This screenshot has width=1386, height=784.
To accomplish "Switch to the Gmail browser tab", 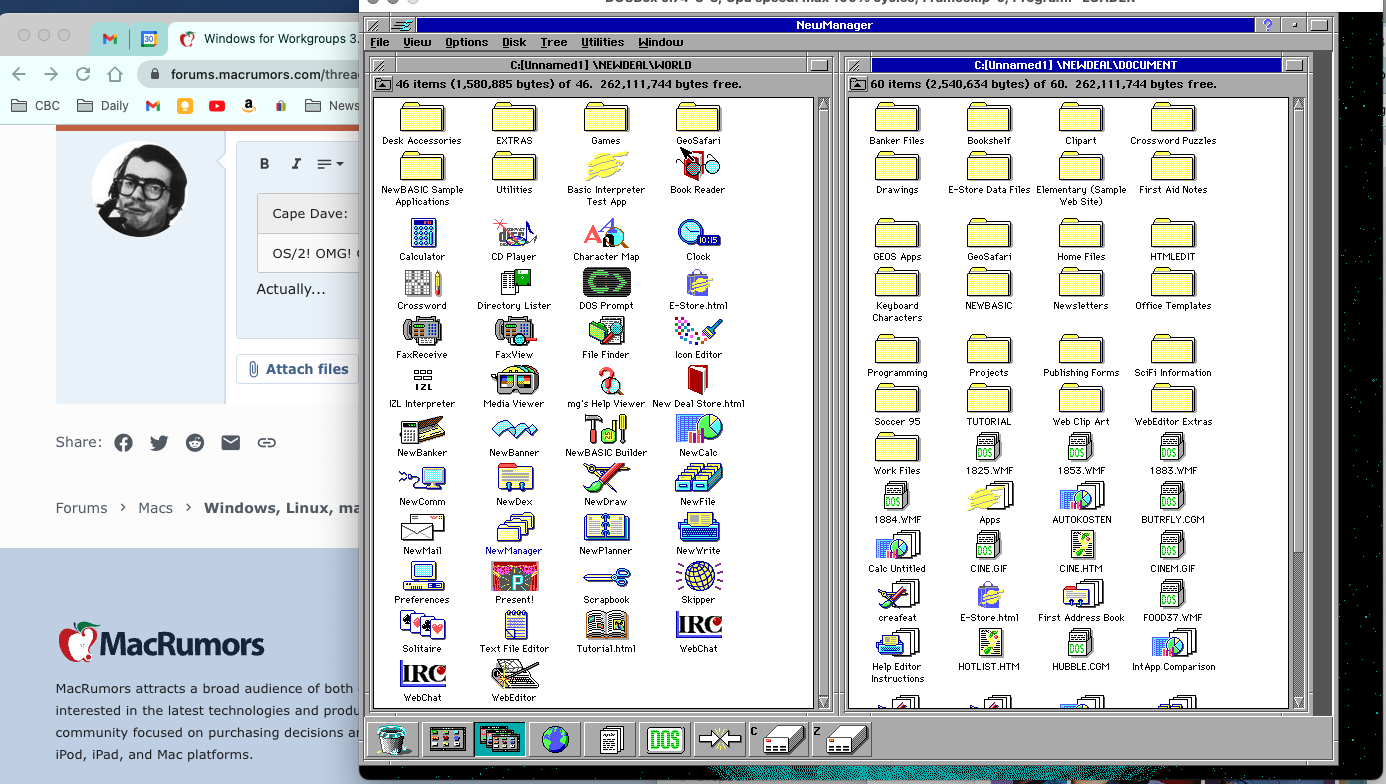I will pyautogui.click(x=109, y=39).
